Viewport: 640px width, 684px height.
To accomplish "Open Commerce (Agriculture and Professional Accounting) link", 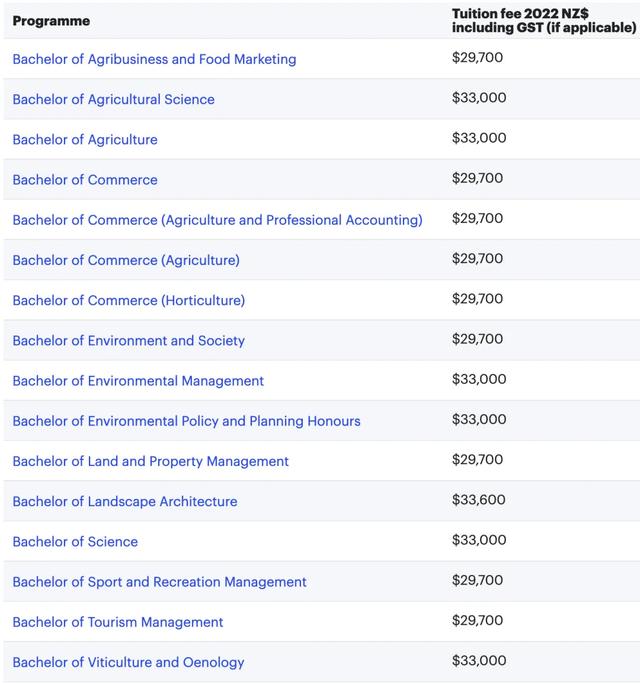I will click(x=217, y=220).
